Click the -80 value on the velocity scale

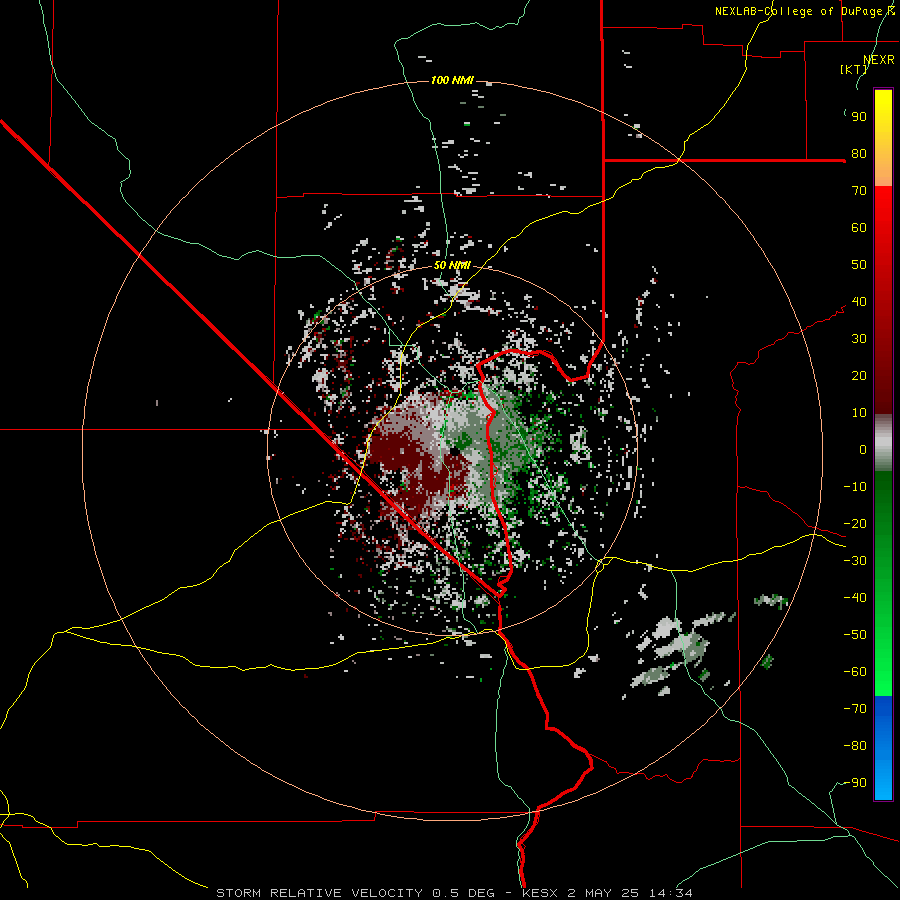click(855, 746)
